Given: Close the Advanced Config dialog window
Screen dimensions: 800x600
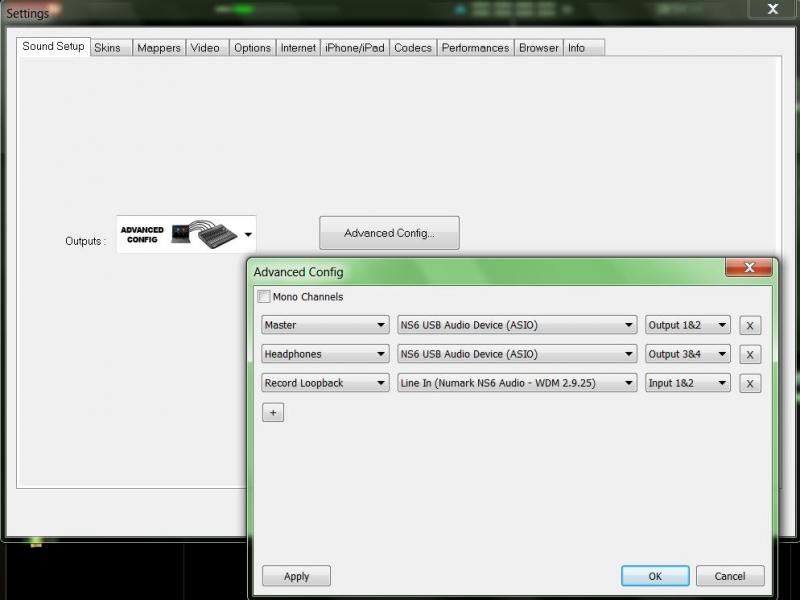Looking at the screenshot, I should [x=749, y=267].
